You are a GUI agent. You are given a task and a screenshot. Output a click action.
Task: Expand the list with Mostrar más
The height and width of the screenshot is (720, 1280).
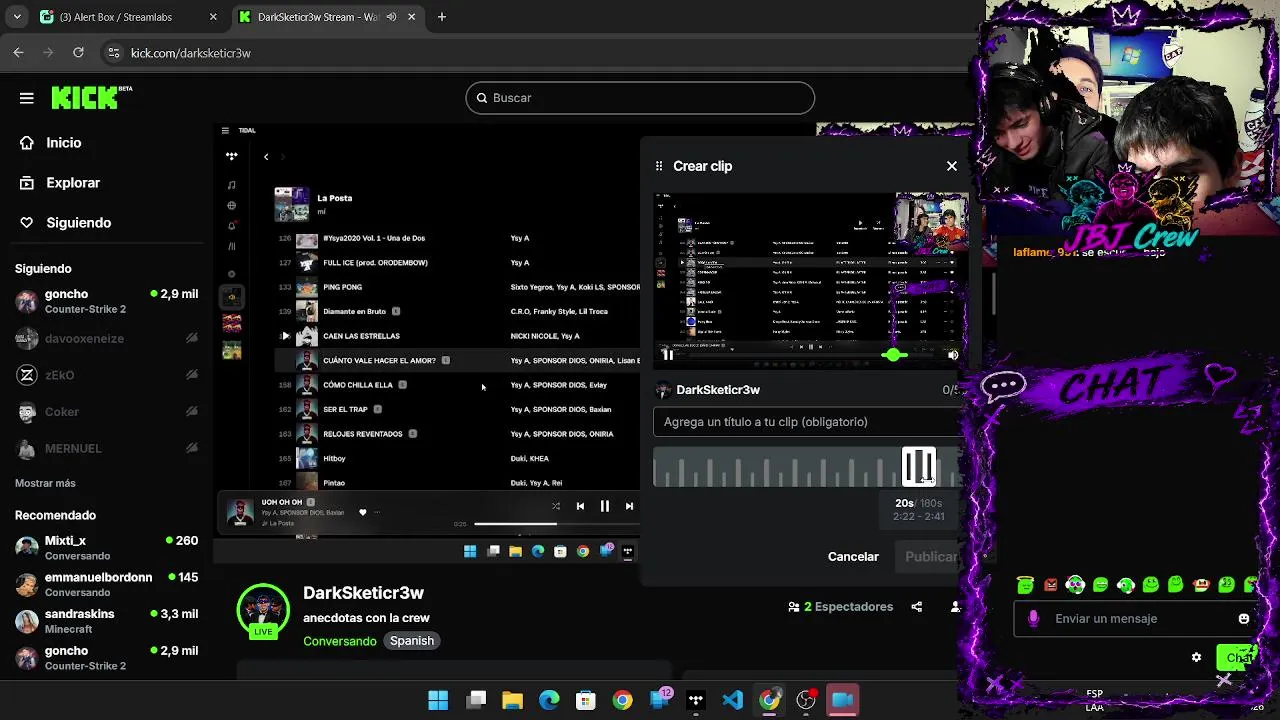click(x=45, y=483)
